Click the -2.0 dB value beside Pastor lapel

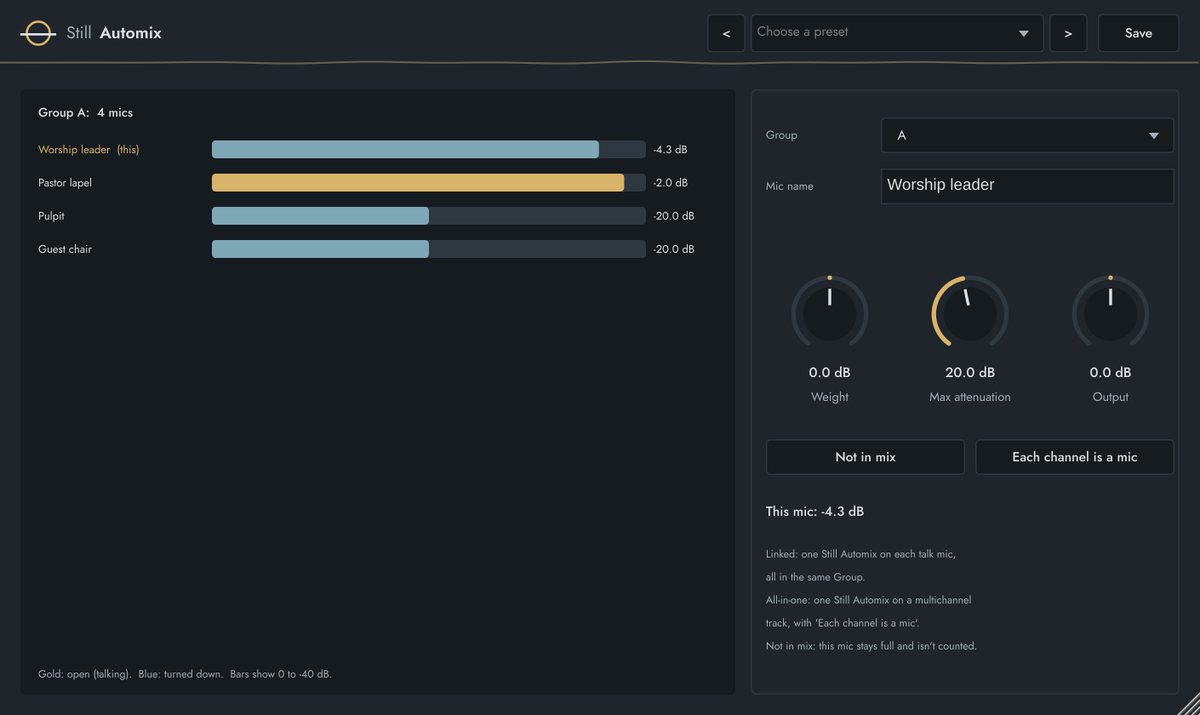pyautogui.click(x=670, y=183)
